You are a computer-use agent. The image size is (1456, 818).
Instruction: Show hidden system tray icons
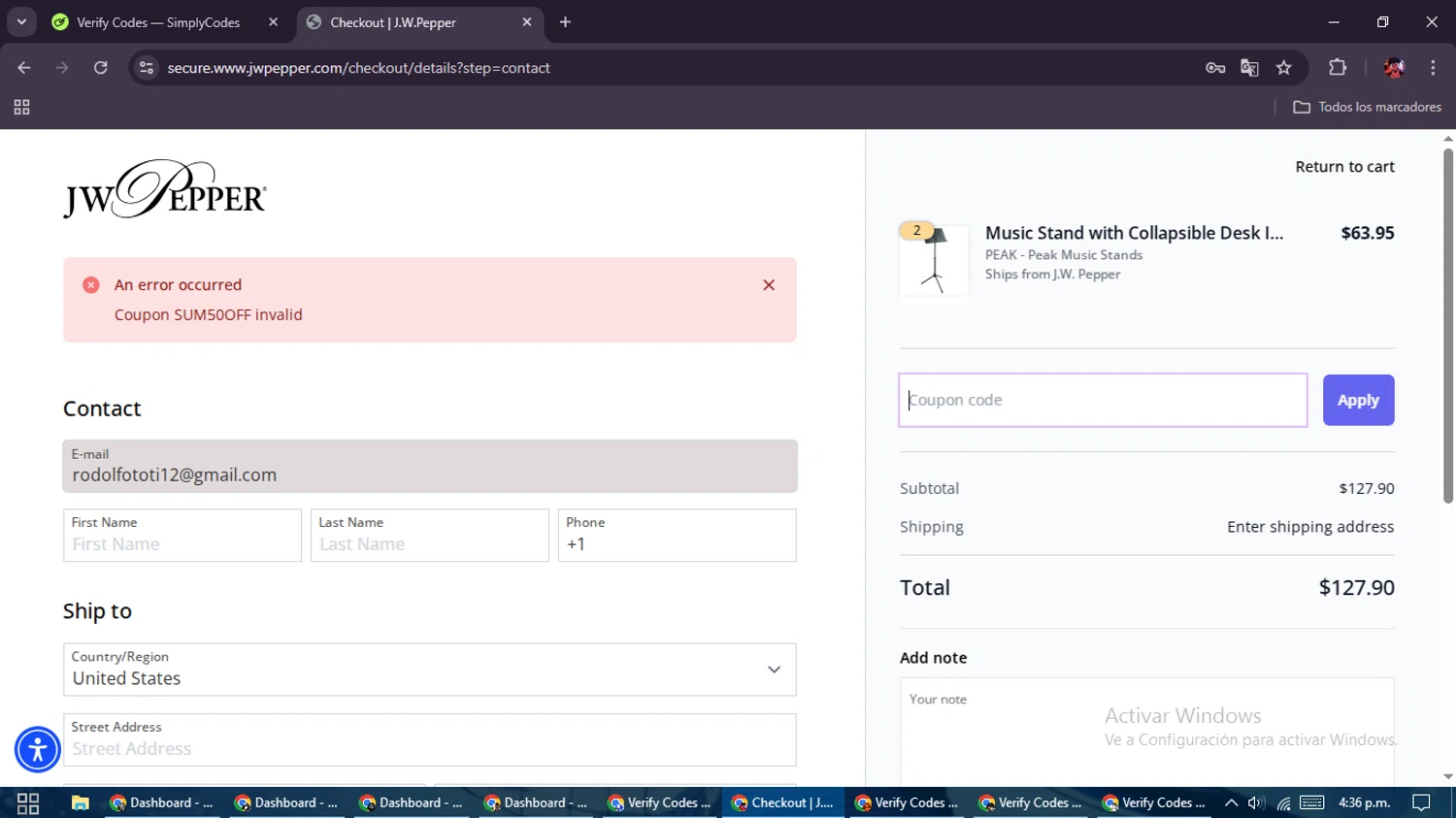1231,802
